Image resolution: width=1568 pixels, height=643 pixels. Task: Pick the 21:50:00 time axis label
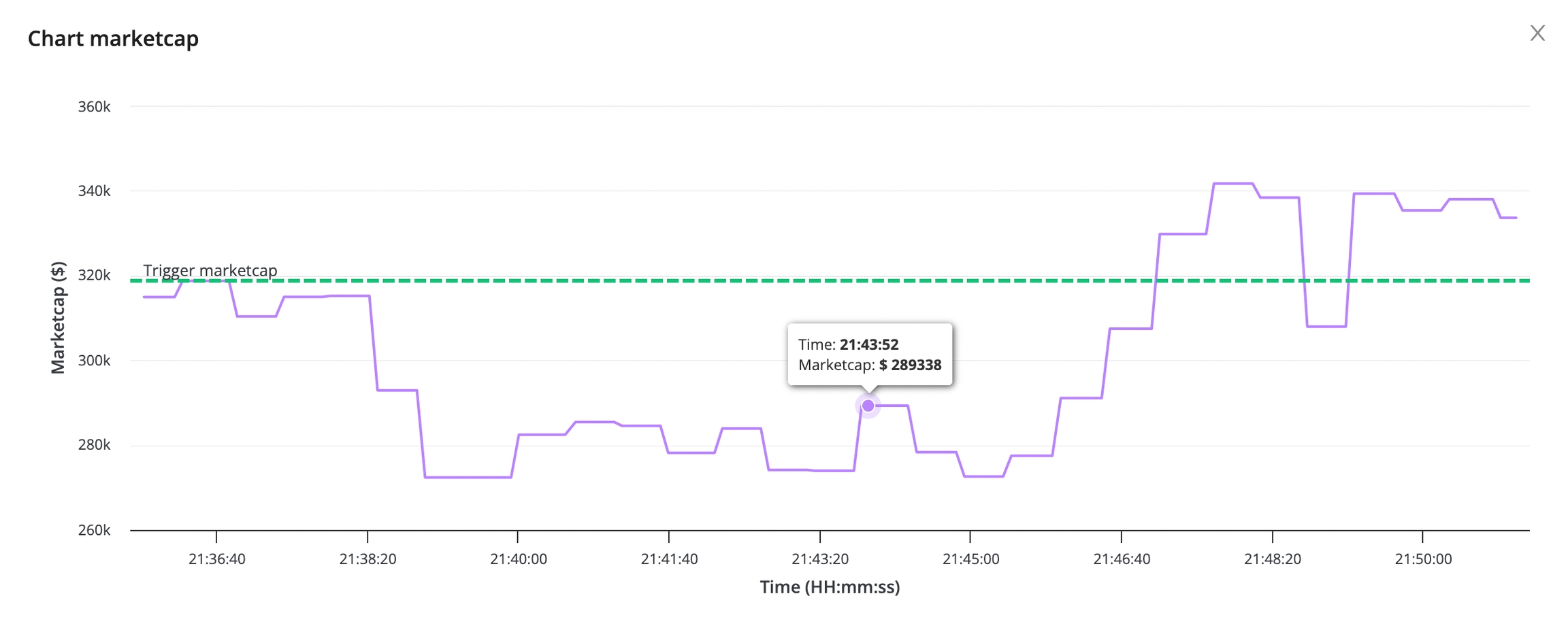point(1423,559)
